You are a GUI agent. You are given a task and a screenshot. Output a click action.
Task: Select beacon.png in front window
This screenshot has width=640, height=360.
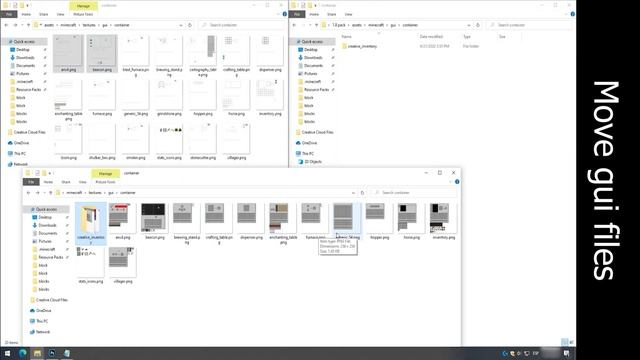(154, 222)
